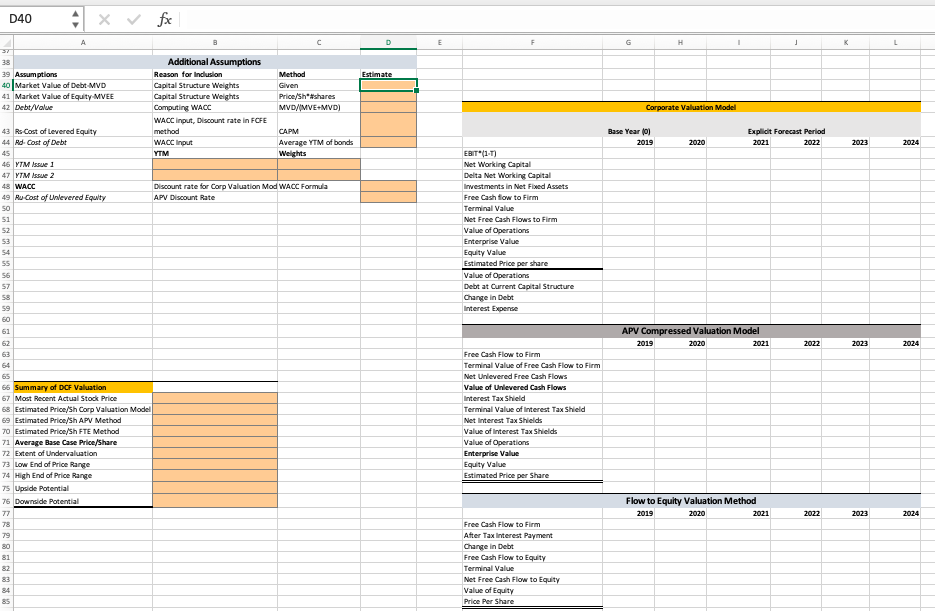The width and height of the screenshot is (935, 611).
Task: Select the entire sheet via corner triangle
Action: (x=6, y=42)
